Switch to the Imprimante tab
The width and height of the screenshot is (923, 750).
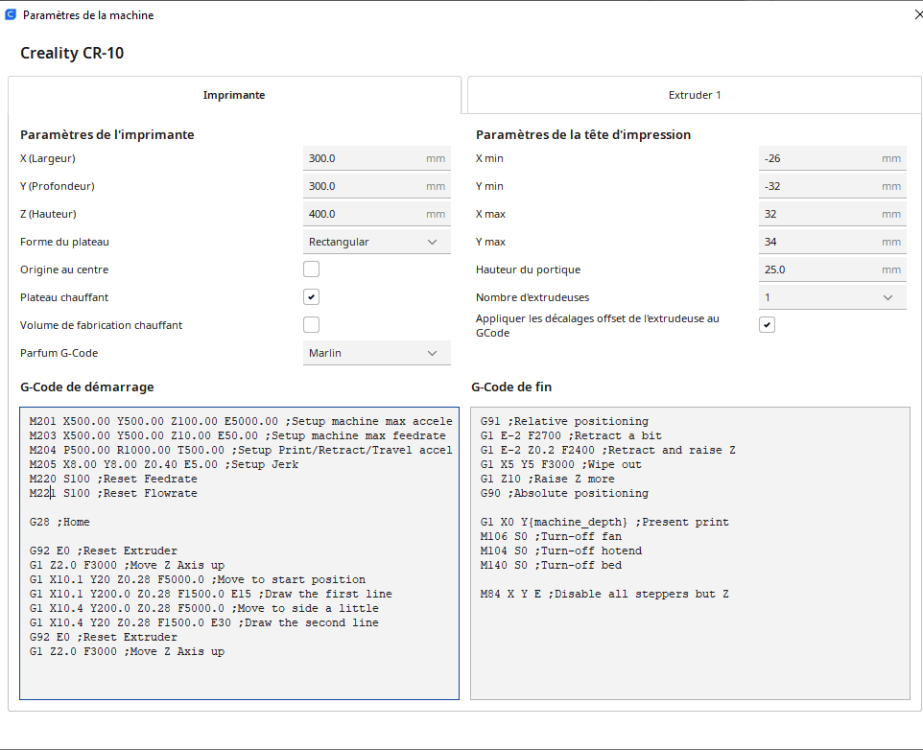click(x=234, y=95)
